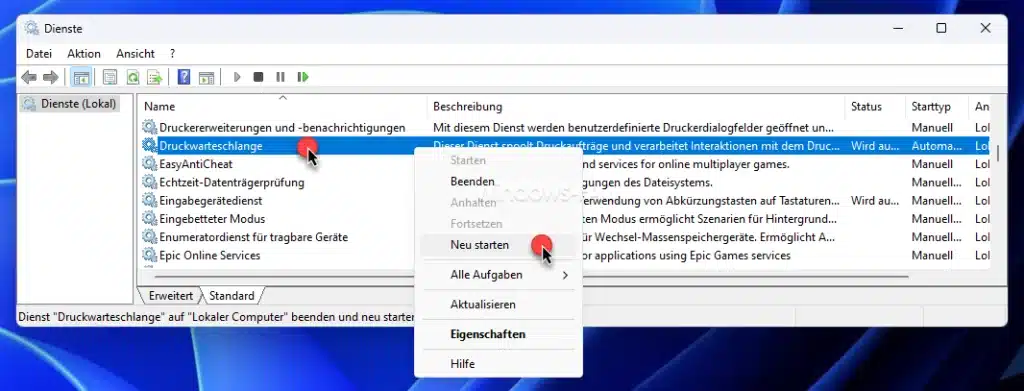The height and width of the screenshot is (391, 1024).
Task: Choose Hilfe in the context menu
Action: tap(498, 364)
